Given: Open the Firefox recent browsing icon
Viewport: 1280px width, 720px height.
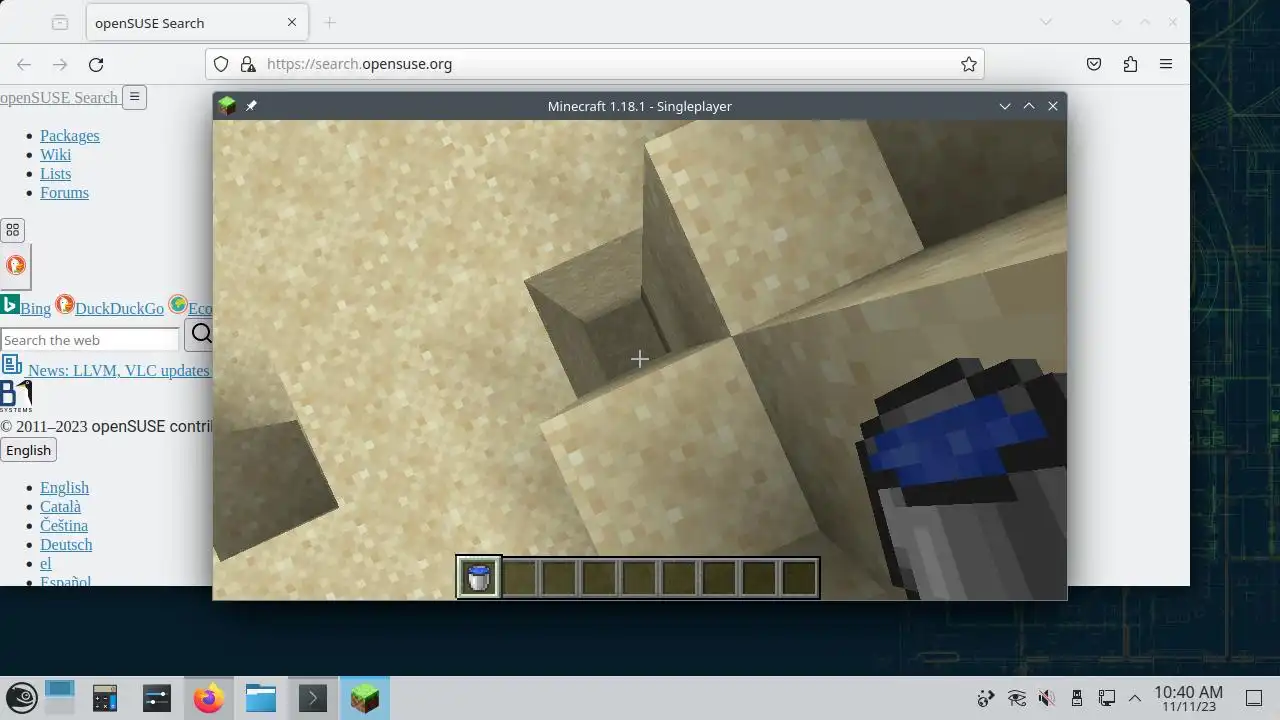Looking at the screenshot, I should tap(60, 22).
